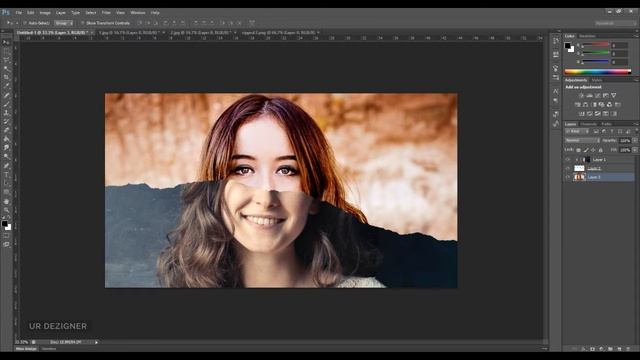Select the Rectangular Marquee tool
640x360 pixels.
point(6,51)
